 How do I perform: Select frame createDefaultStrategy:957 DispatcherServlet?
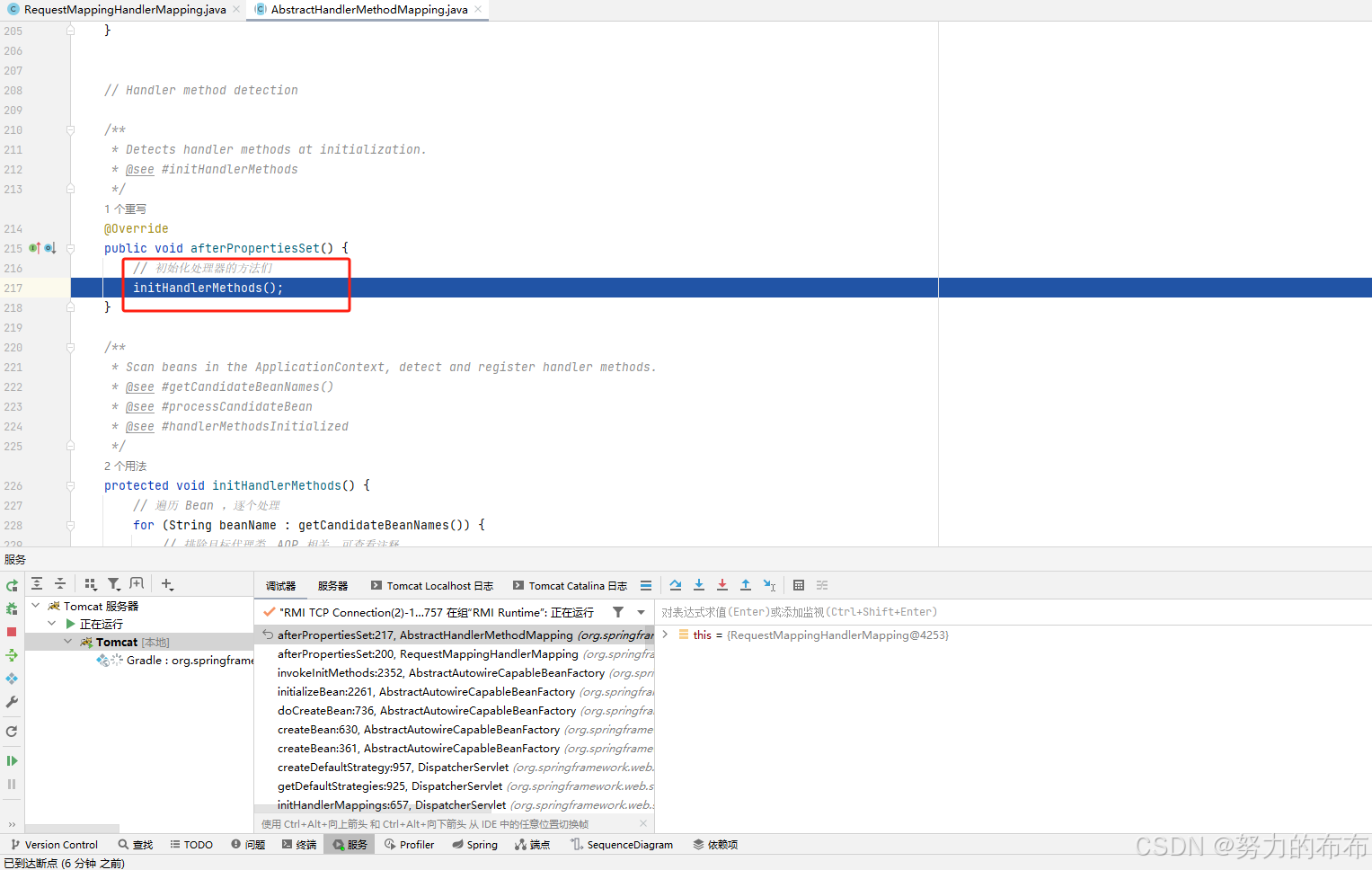pos(455,768)
